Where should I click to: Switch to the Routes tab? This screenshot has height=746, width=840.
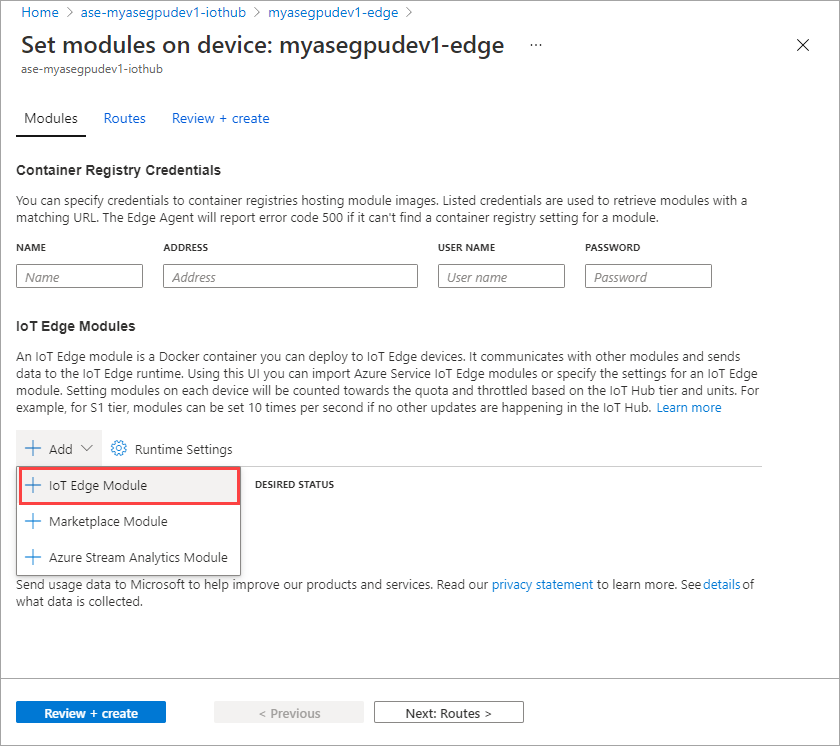(124, 118)
